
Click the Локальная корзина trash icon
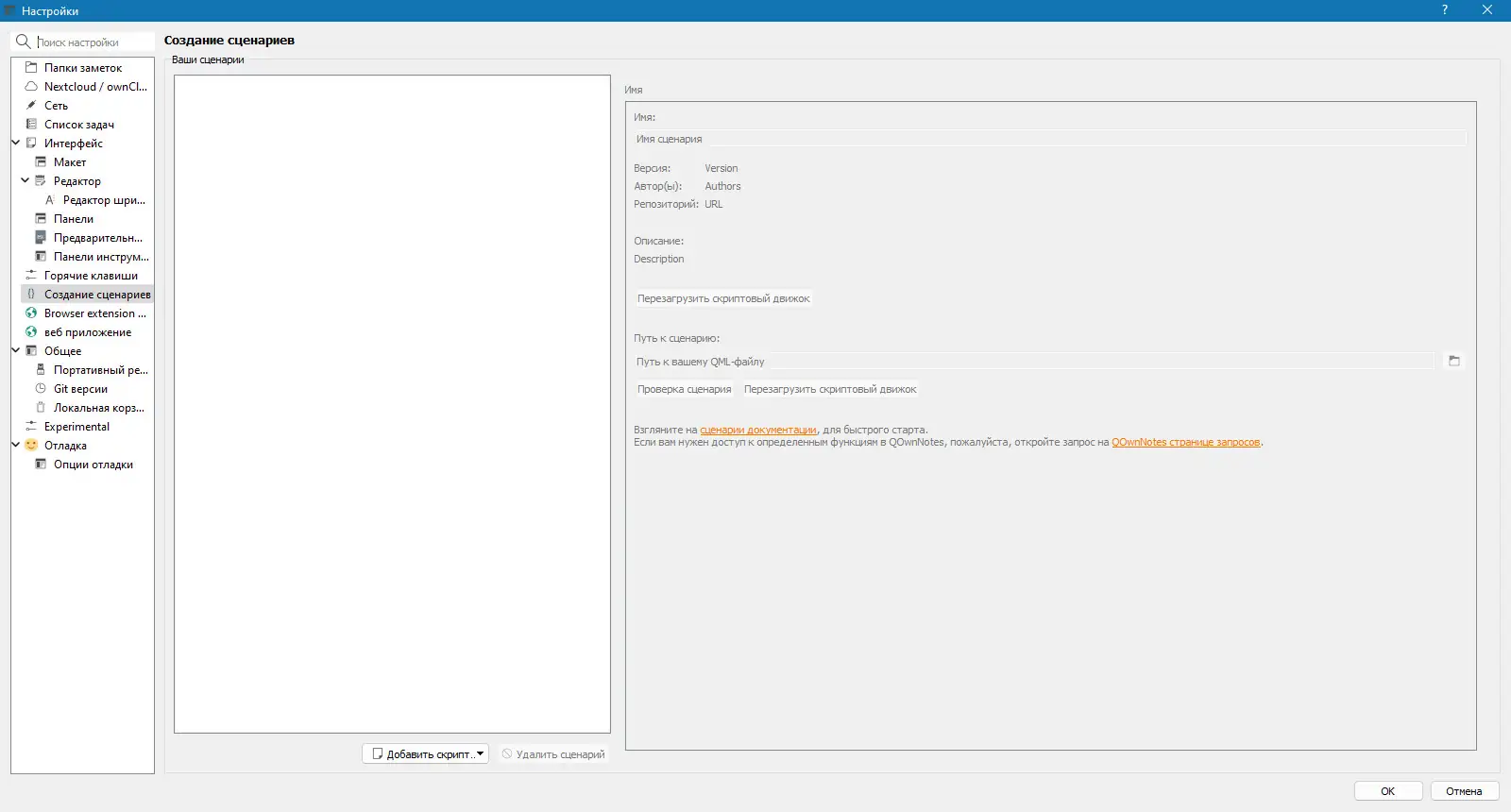tap(41, 408)
